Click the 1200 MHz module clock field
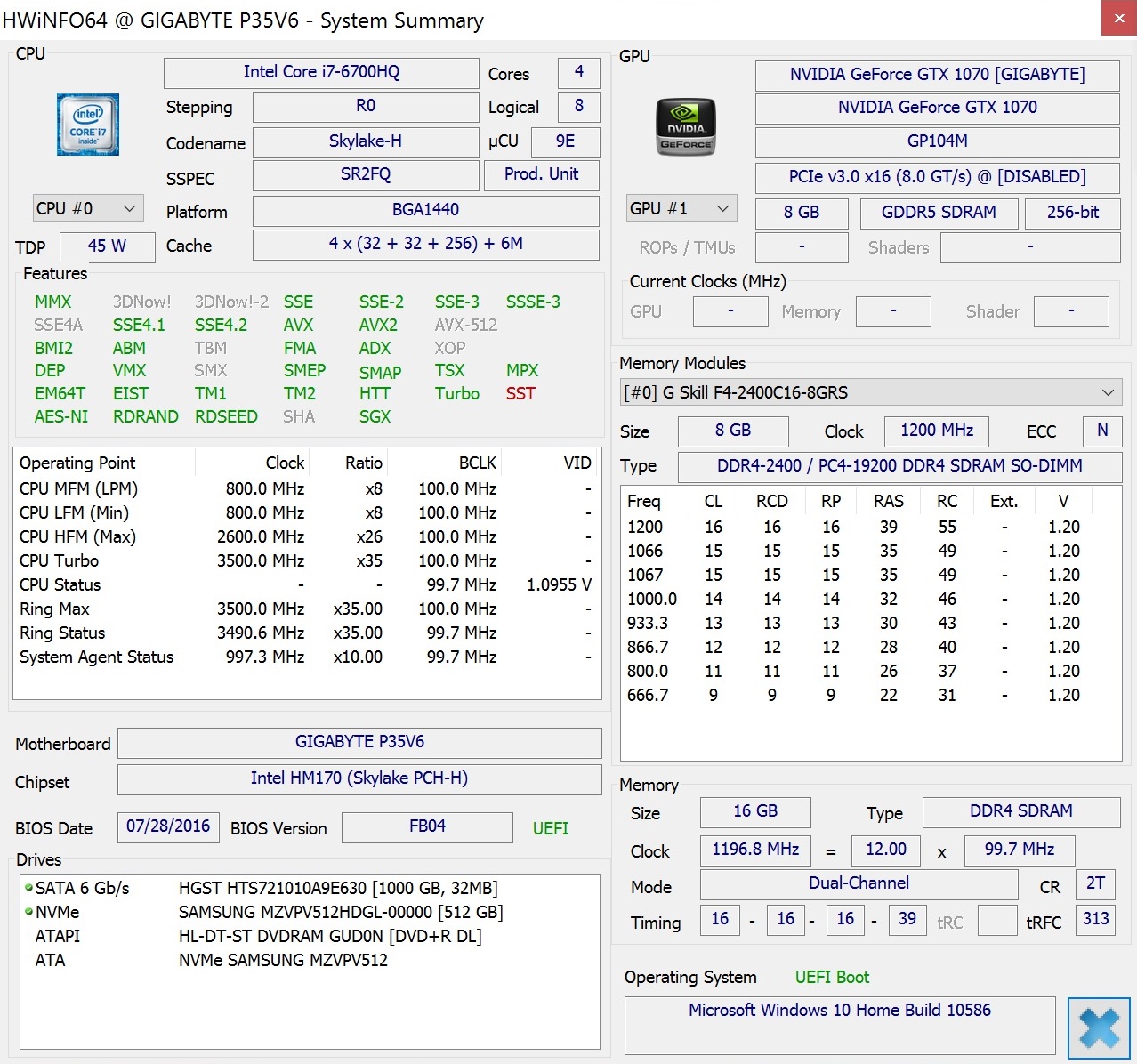 point(937,431)
